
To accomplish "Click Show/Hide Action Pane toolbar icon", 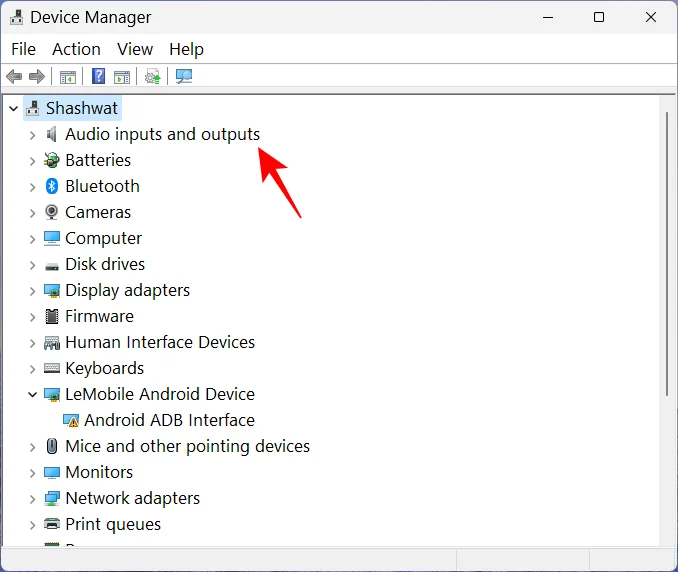I will click(x=122, y=77).
